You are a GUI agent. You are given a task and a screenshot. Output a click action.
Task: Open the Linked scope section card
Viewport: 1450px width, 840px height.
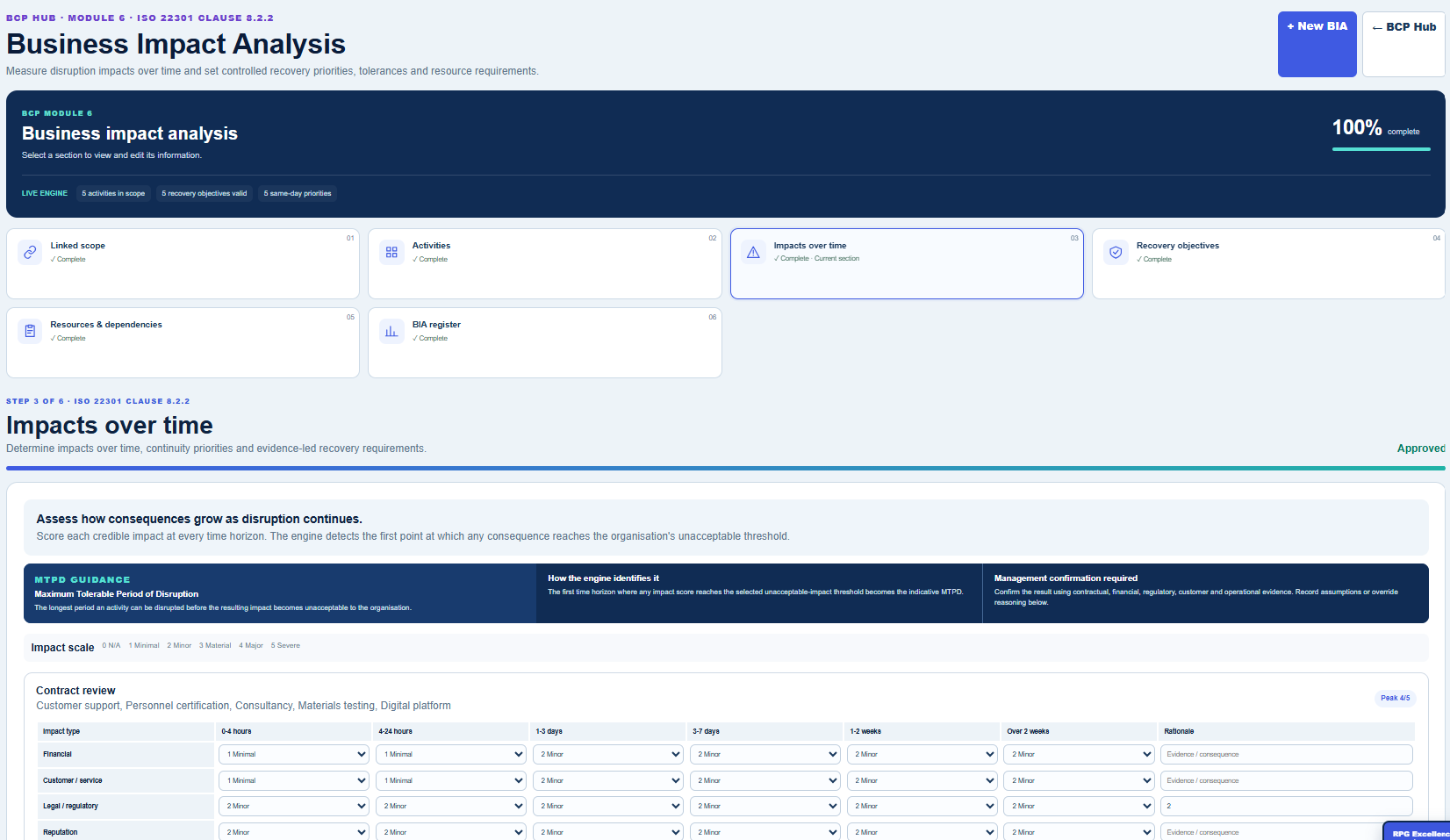click(183, 263)
